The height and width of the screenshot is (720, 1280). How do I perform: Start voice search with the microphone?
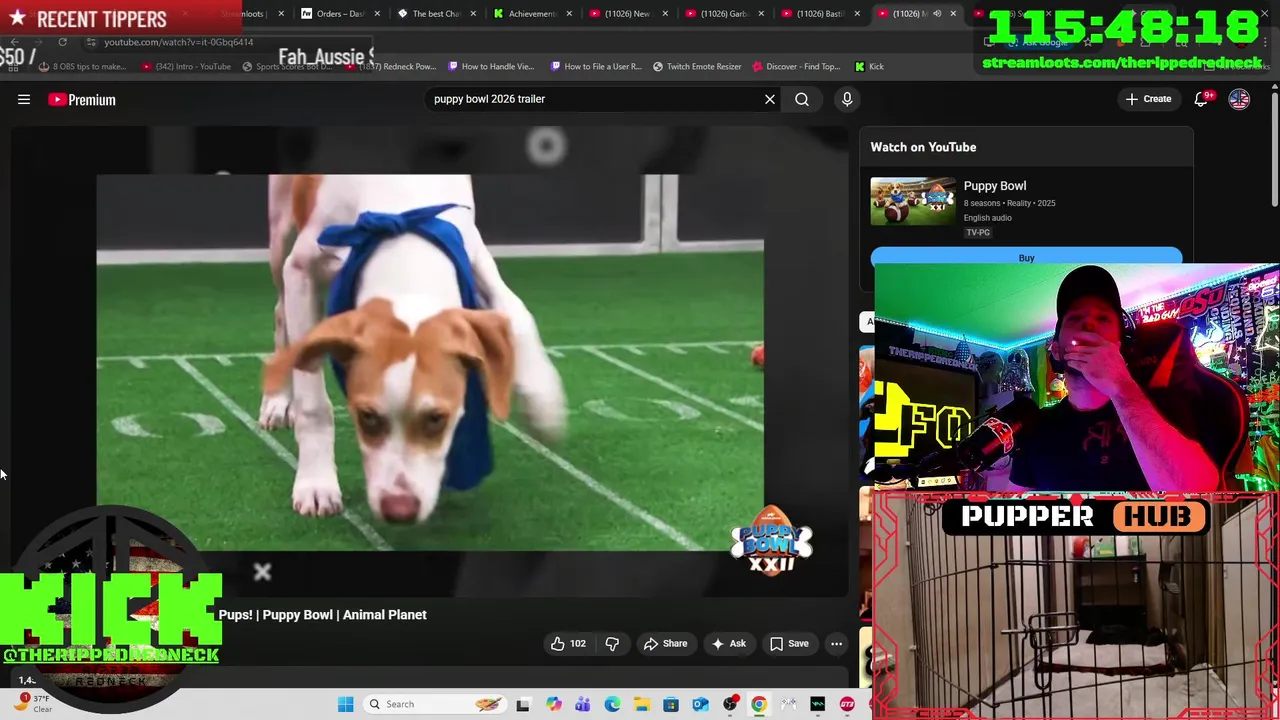847,99
